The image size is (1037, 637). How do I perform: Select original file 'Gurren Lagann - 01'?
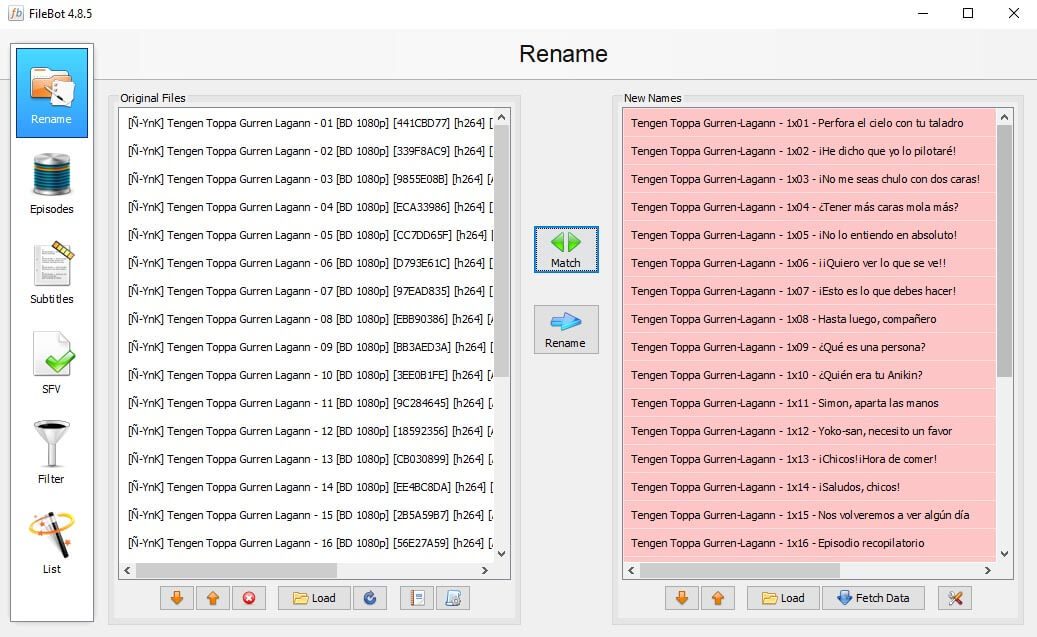coord(306,123)
